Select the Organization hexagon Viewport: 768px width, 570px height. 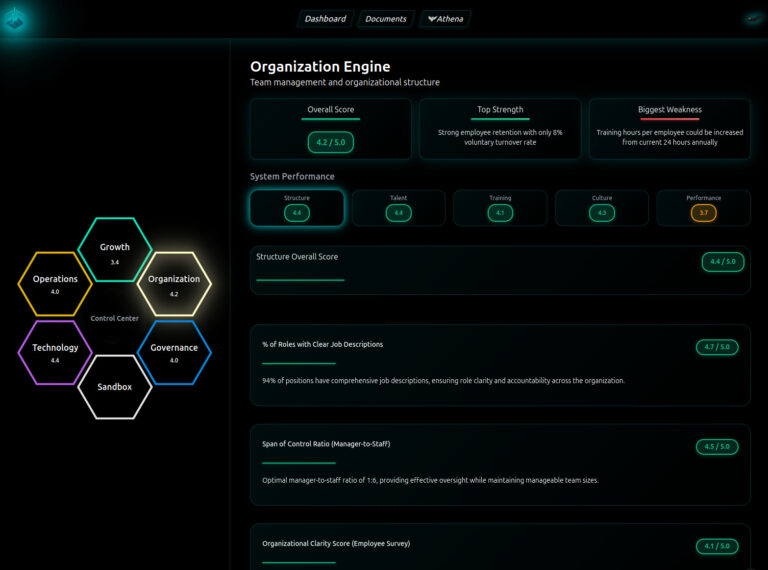[x=174, y=284]
